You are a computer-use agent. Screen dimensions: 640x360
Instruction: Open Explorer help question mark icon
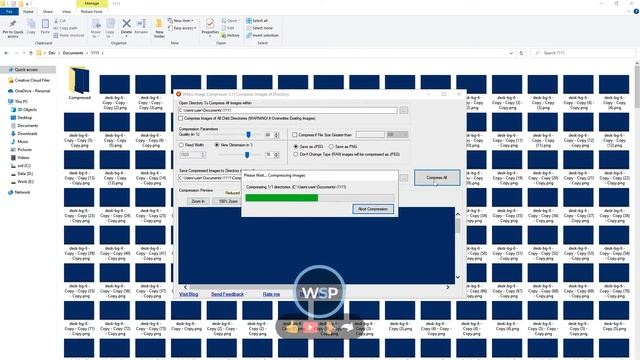click(636, 11)
